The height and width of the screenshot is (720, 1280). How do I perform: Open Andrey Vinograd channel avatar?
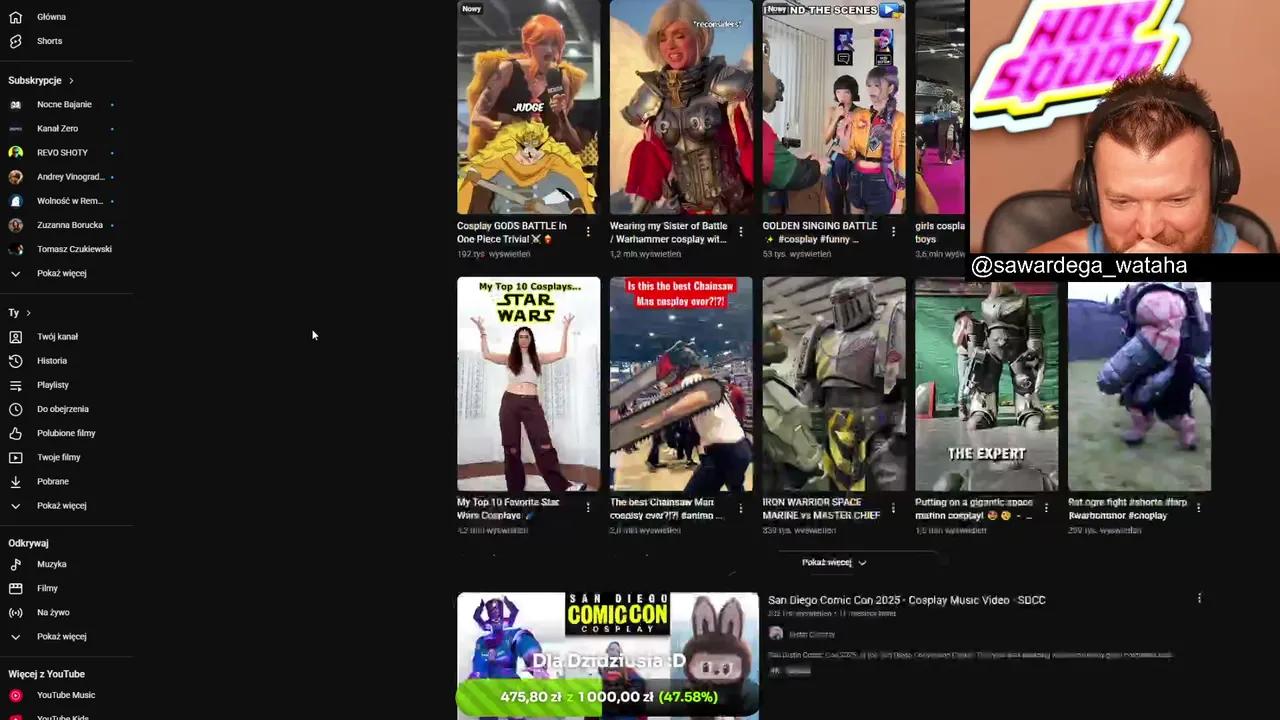15,177
